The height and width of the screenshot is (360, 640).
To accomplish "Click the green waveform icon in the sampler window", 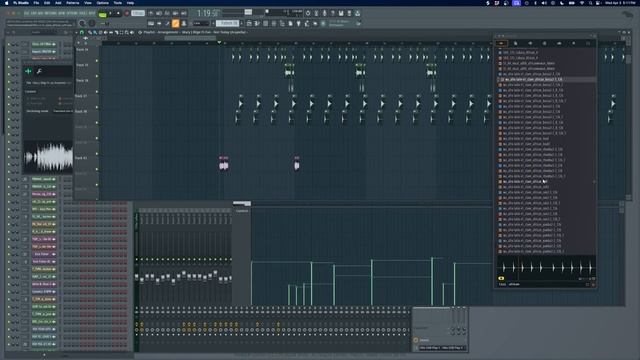I will pyautogui.click(x=28, y=71).
